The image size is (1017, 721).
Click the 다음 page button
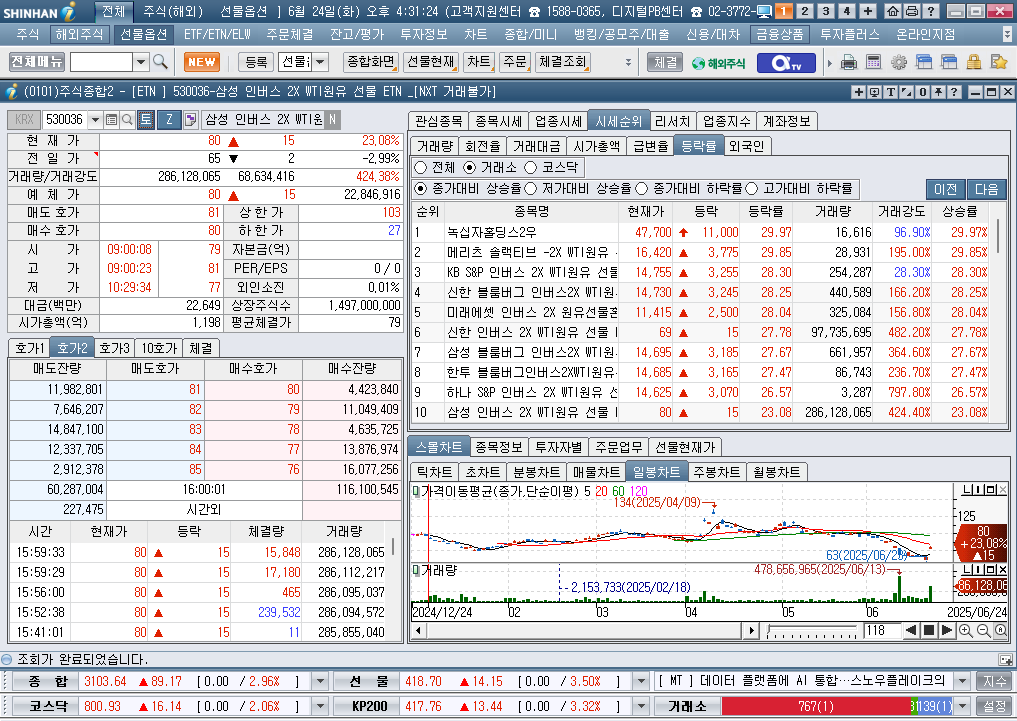click(987, 189)
